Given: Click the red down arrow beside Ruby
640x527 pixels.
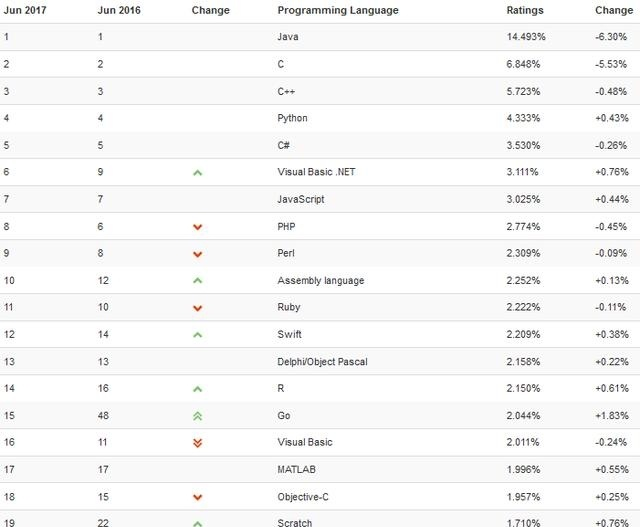Looking at the screenshot, I should point(197,308).
